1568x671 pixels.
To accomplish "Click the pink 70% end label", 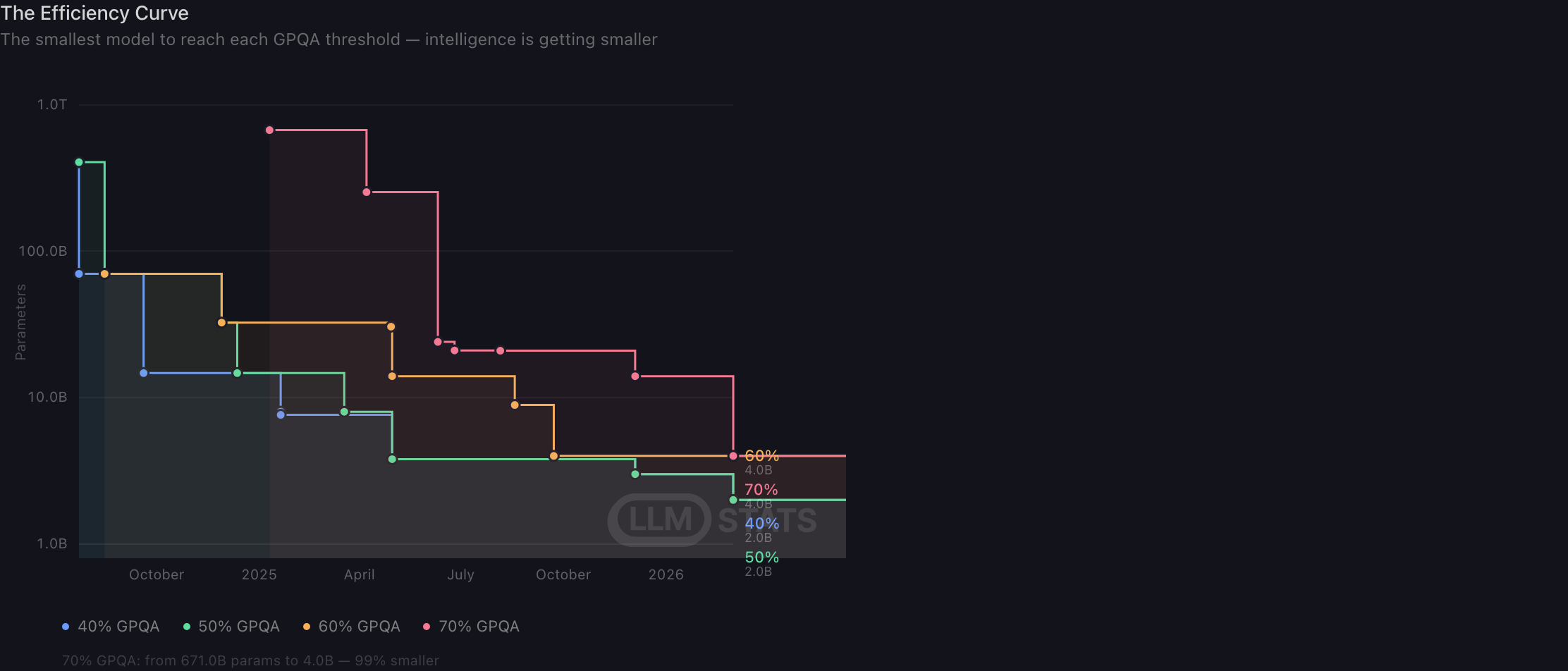I will coord(761,489).
